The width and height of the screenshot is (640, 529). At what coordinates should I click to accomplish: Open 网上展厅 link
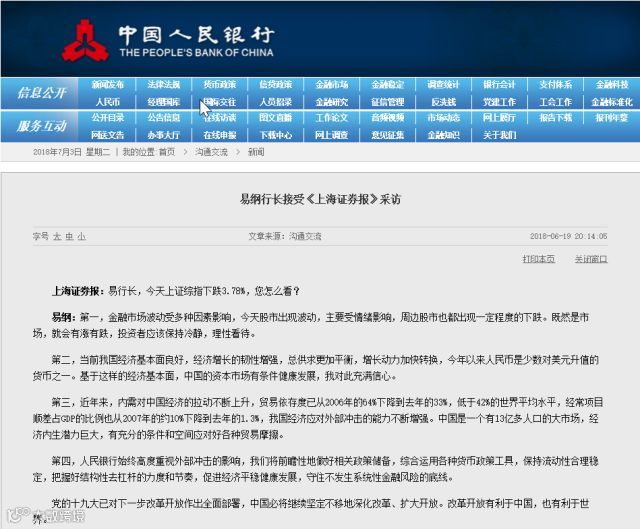pos(500,118)
